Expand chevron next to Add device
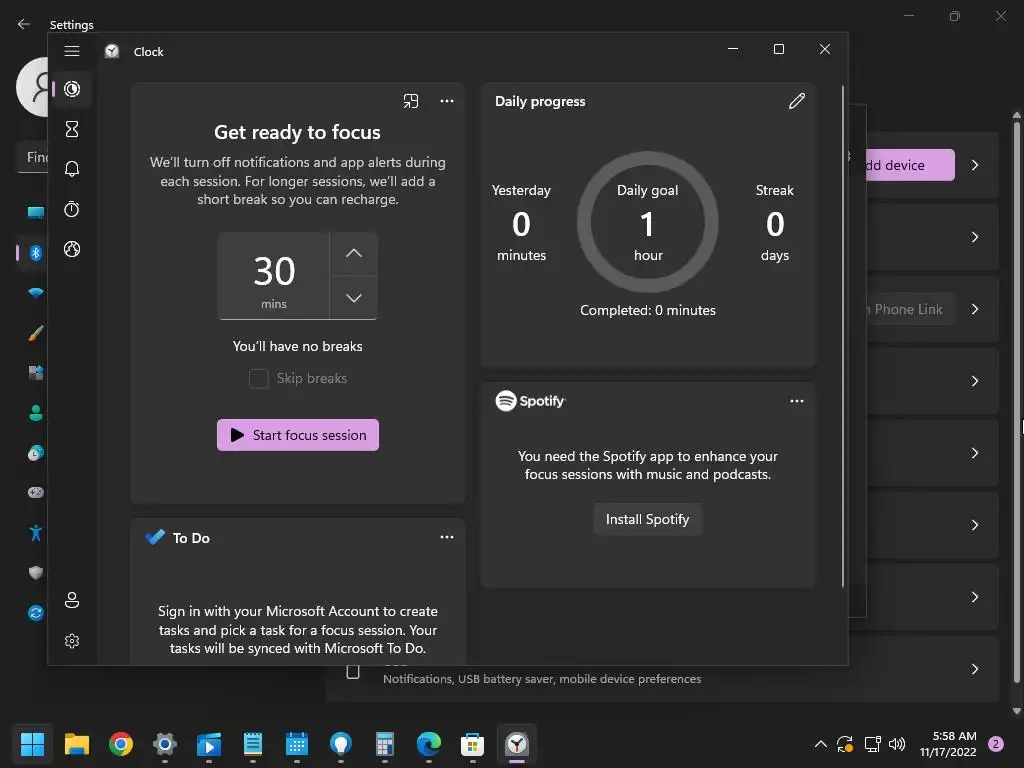The image size is (1024, 768). [x=974, y=165]
